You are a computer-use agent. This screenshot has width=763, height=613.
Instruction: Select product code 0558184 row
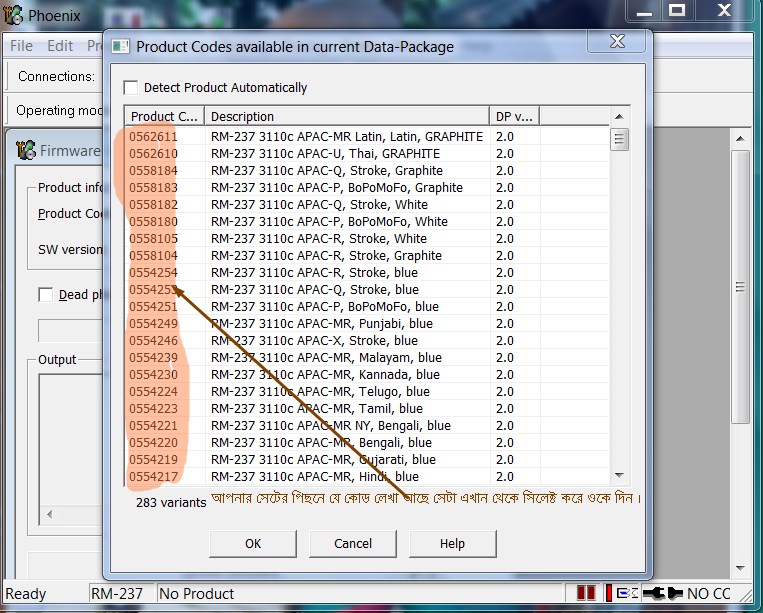[367, 171]
